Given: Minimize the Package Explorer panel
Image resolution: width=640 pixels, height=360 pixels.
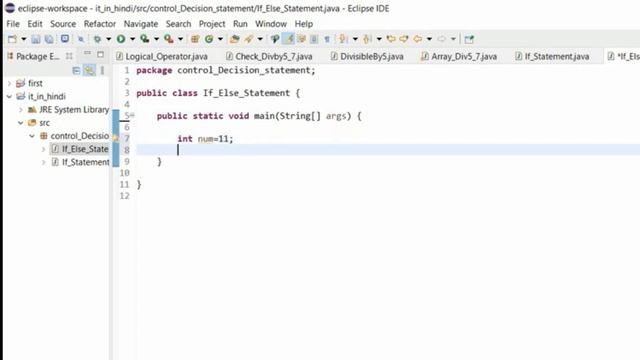Looking at the screenshot, I should (x=87, y=54).
